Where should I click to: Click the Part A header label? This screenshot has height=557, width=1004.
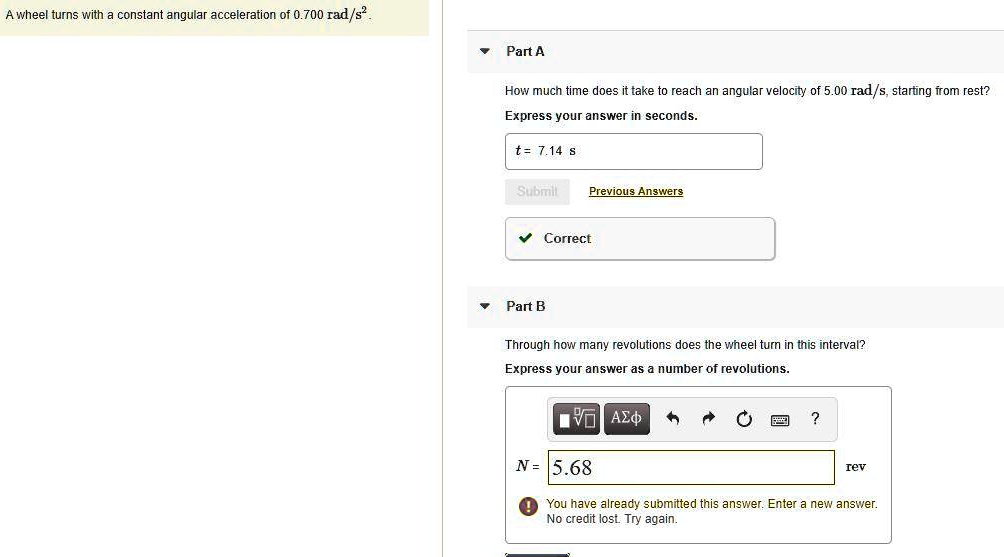[x=525, y=51]
